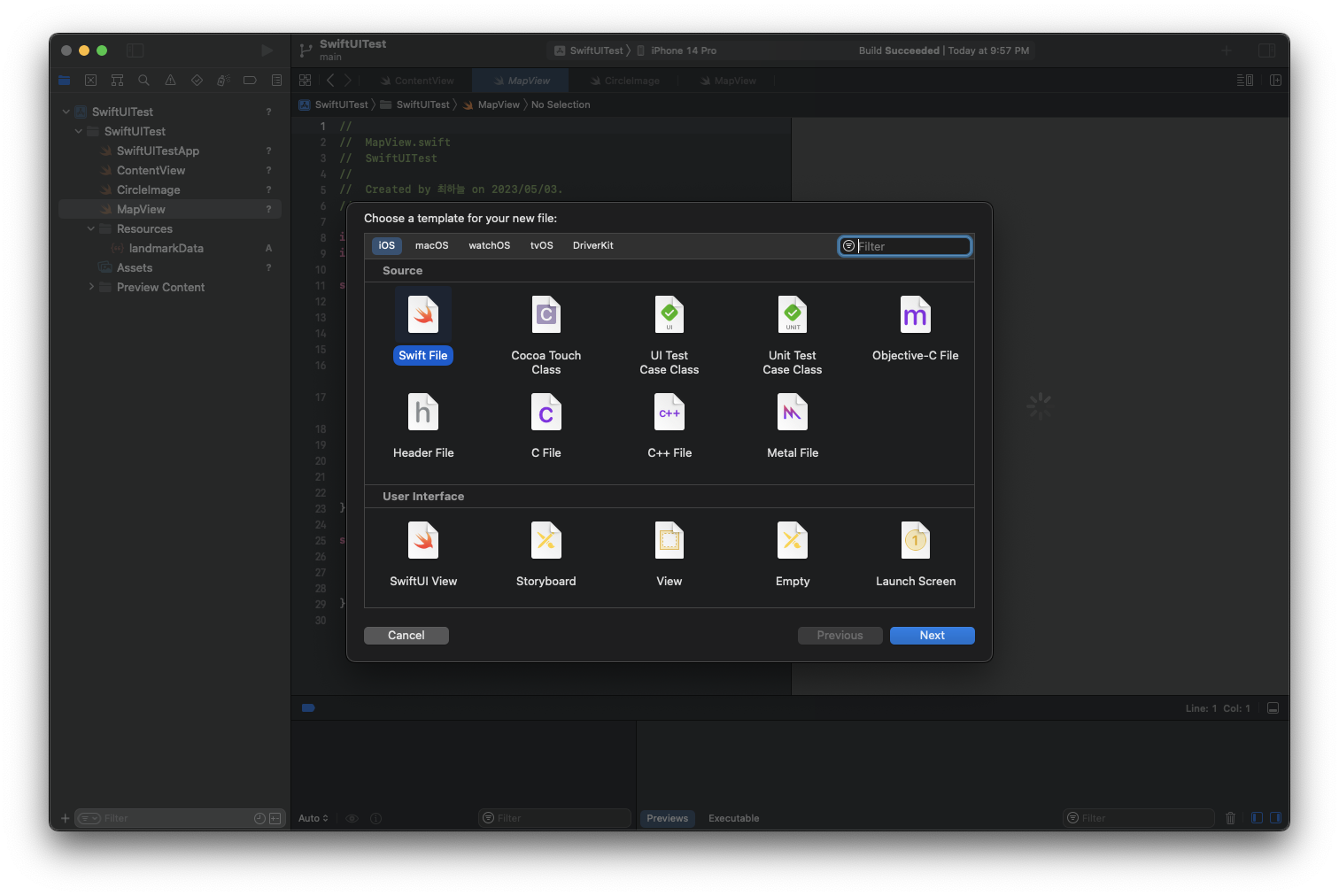Open the find navigator magnifier icon
This screenshot has height=896, width=1339.
click(x=143, y=80)
